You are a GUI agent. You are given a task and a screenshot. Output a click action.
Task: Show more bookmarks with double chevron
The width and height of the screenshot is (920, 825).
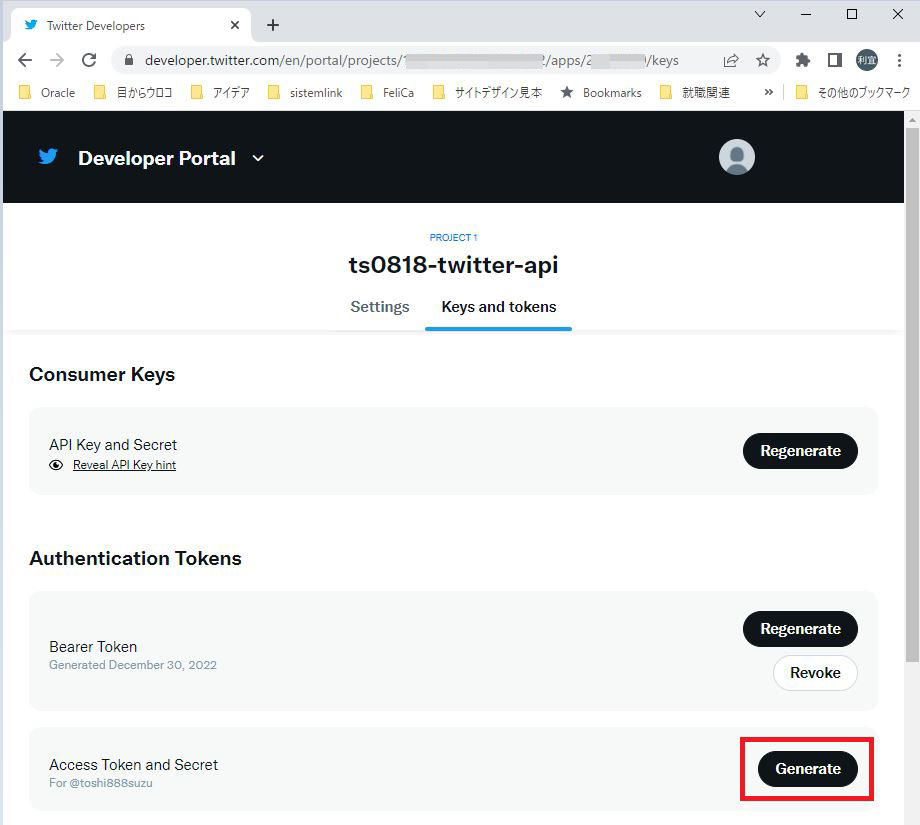click(769, 92)
